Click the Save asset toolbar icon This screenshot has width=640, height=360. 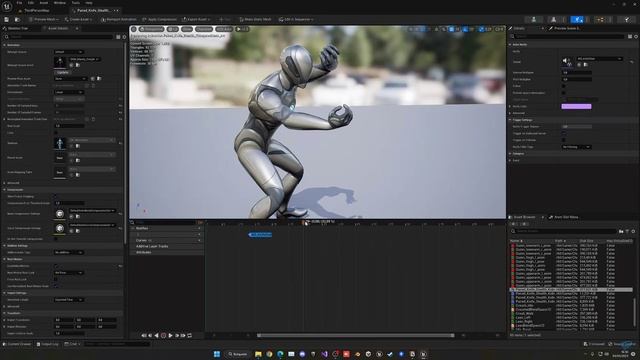7,19
